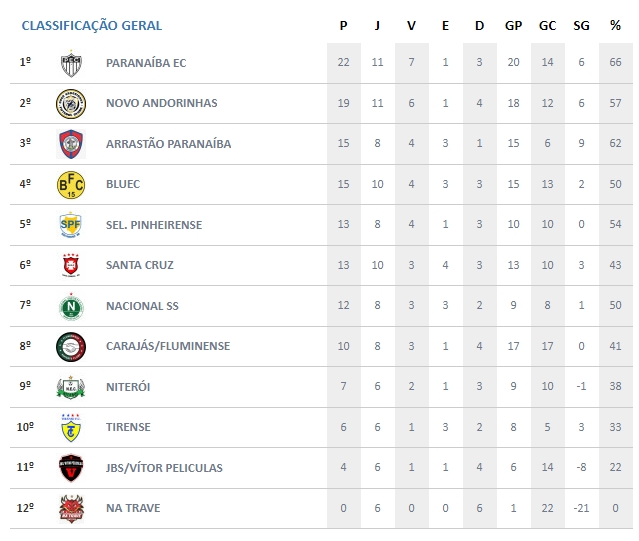
Task: Click the Arrastão Paranaíba team crest
Action: pyautogui.click(x=71, y=144)
